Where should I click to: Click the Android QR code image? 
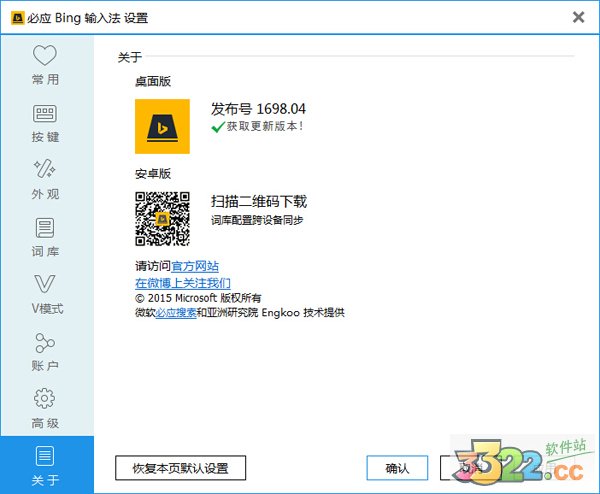click(x=162, y=219)
